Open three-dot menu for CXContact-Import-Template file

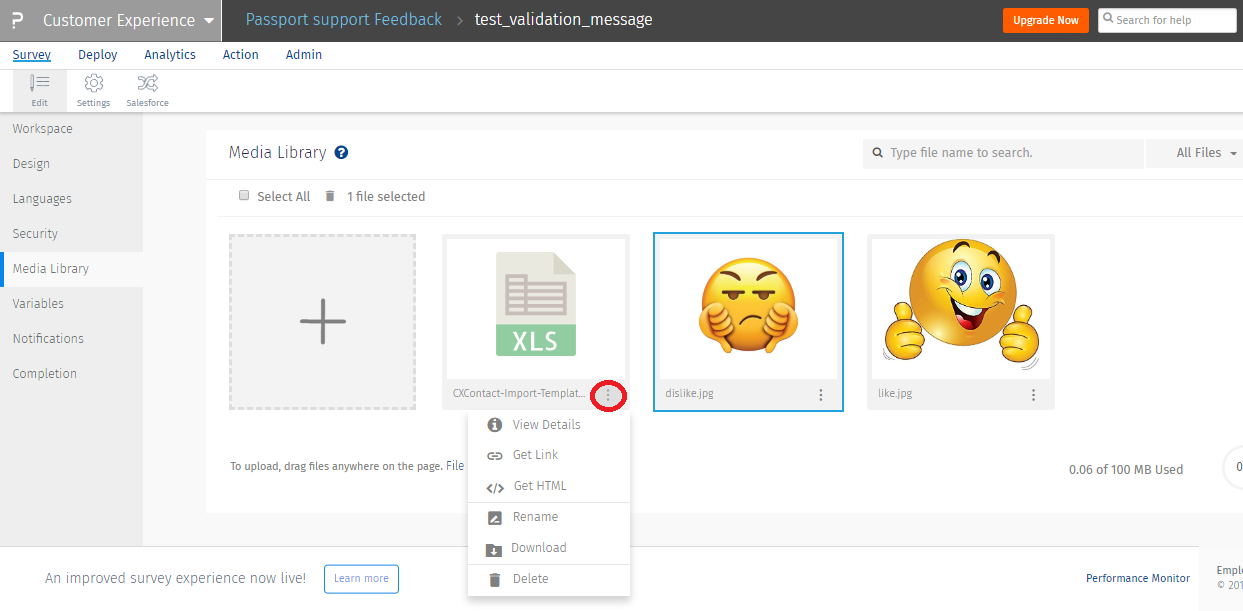point(608,395)
